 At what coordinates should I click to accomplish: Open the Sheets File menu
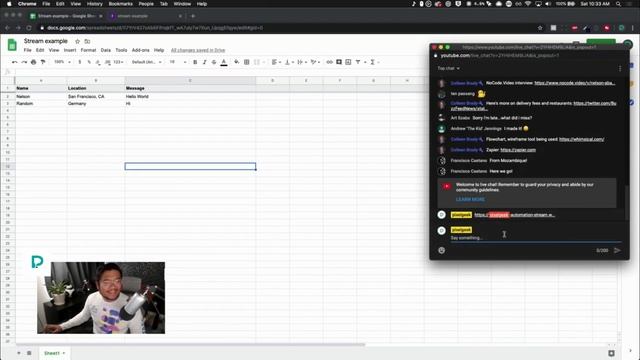(x=27, y=50)
